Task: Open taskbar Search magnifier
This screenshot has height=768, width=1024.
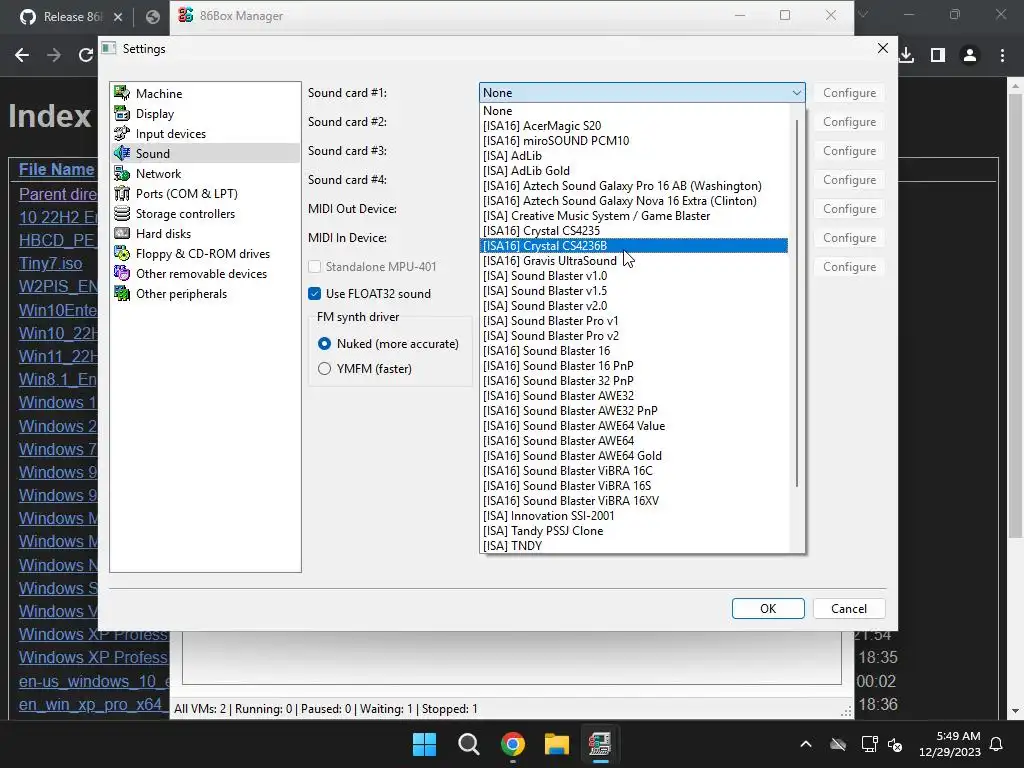Action: point(468,744)
